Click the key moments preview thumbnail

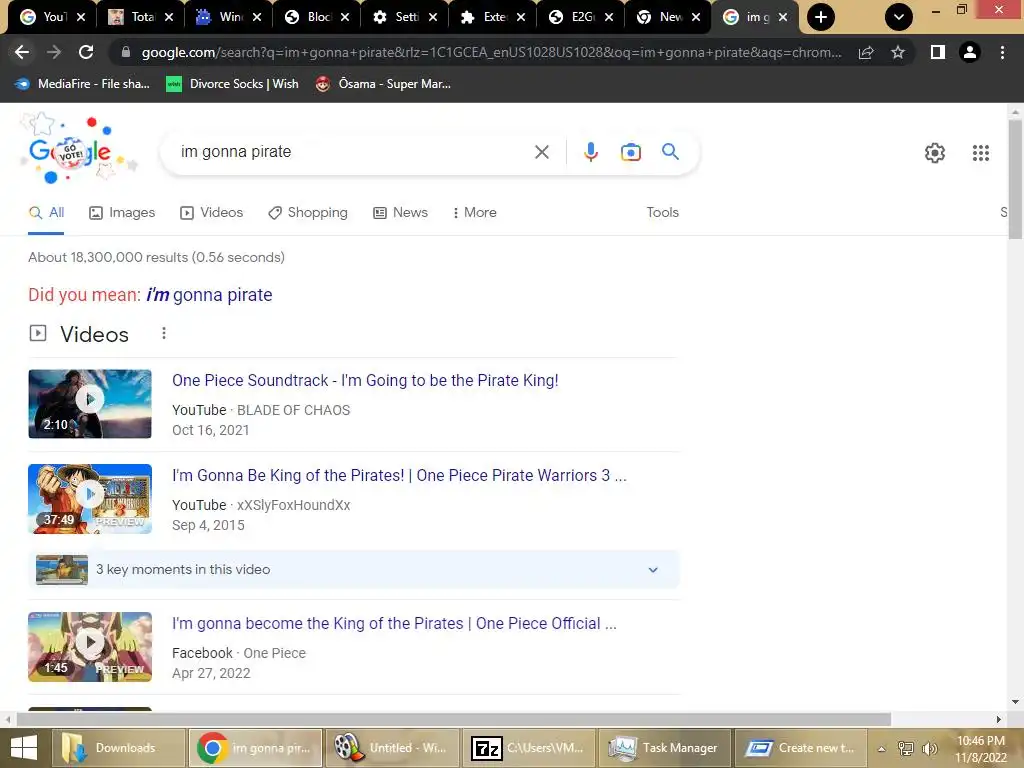pos(62,569)
